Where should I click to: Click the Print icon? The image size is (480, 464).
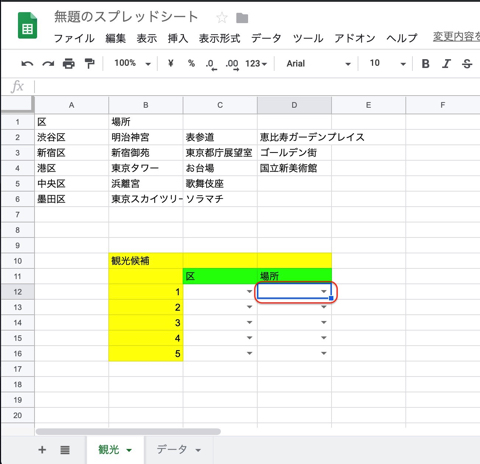pos(69,63)
